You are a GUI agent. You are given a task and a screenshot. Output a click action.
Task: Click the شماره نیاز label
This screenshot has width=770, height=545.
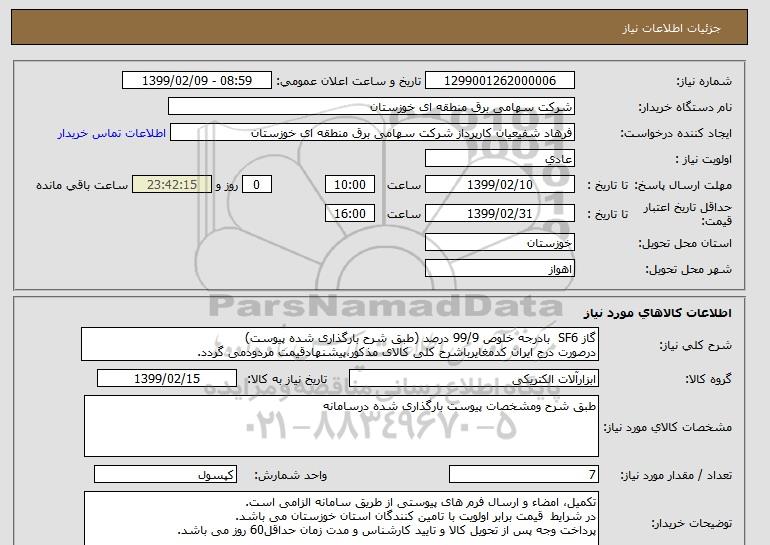tap(704, 81)
